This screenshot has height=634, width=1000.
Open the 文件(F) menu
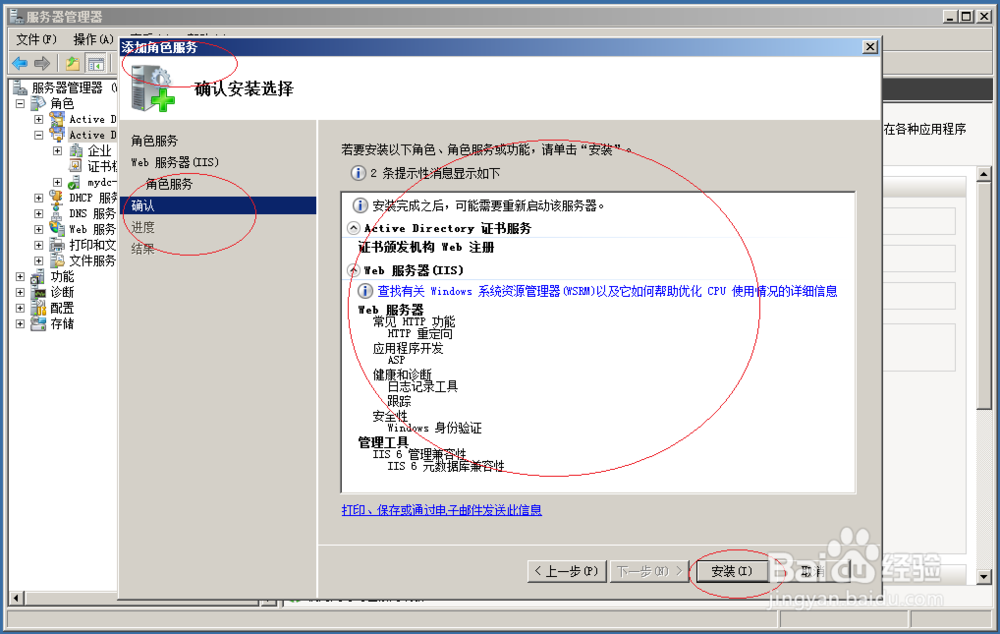click(x=33, y=38)
